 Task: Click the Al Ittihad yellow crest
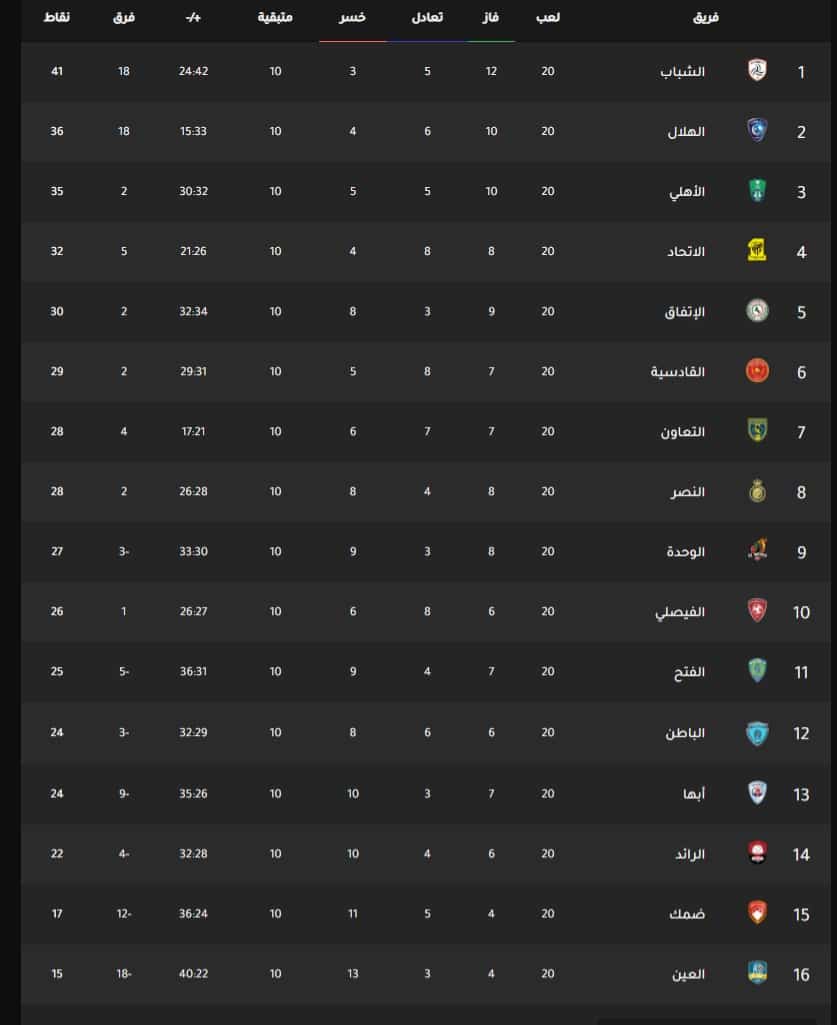(x=757, y=250)
